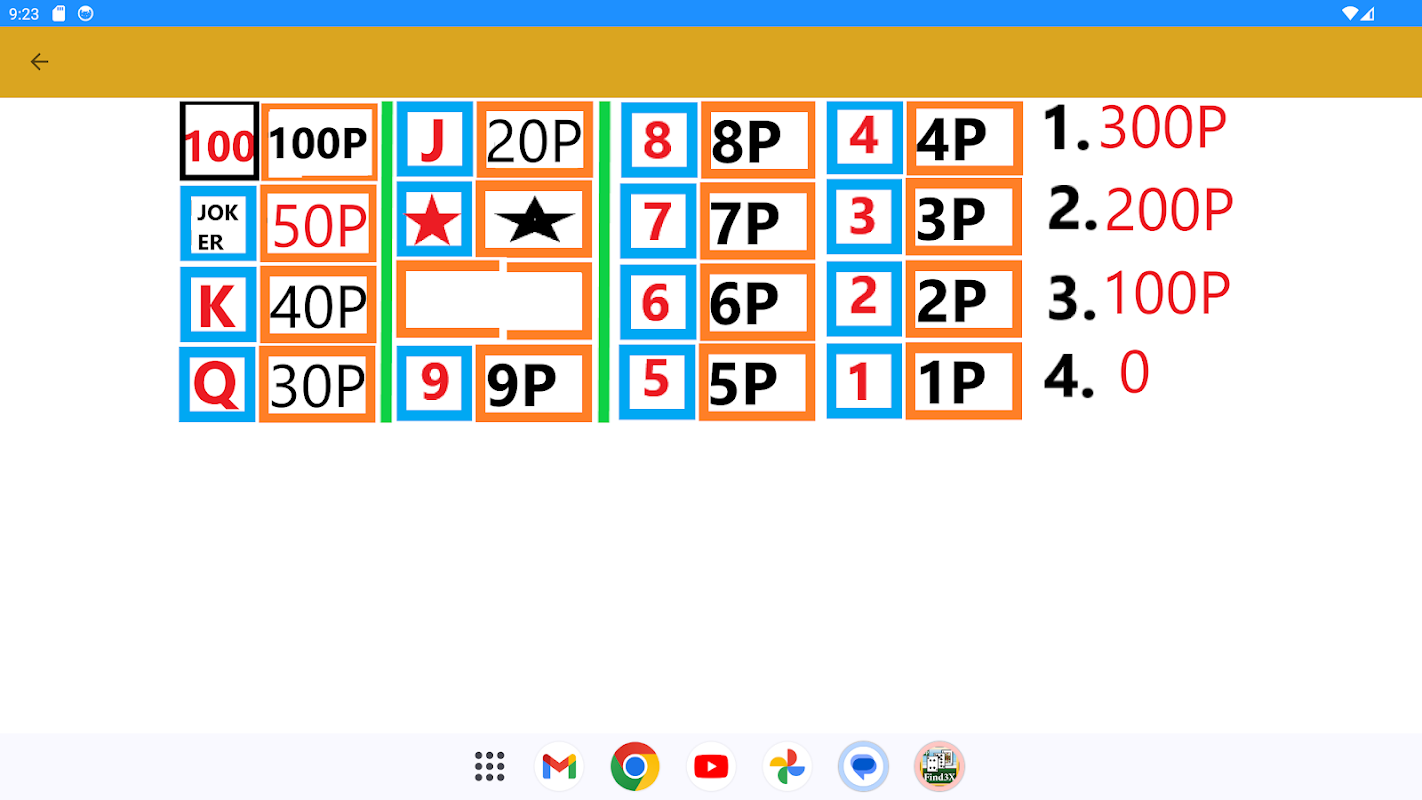Select the red 9 card tile
The width and height of the screenshot is (1422, 800).
pyautogui.click(x=435, y=383)
